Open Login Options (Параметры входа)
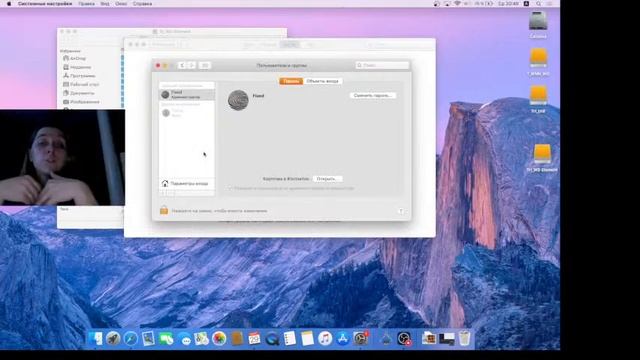 point(187,184)
